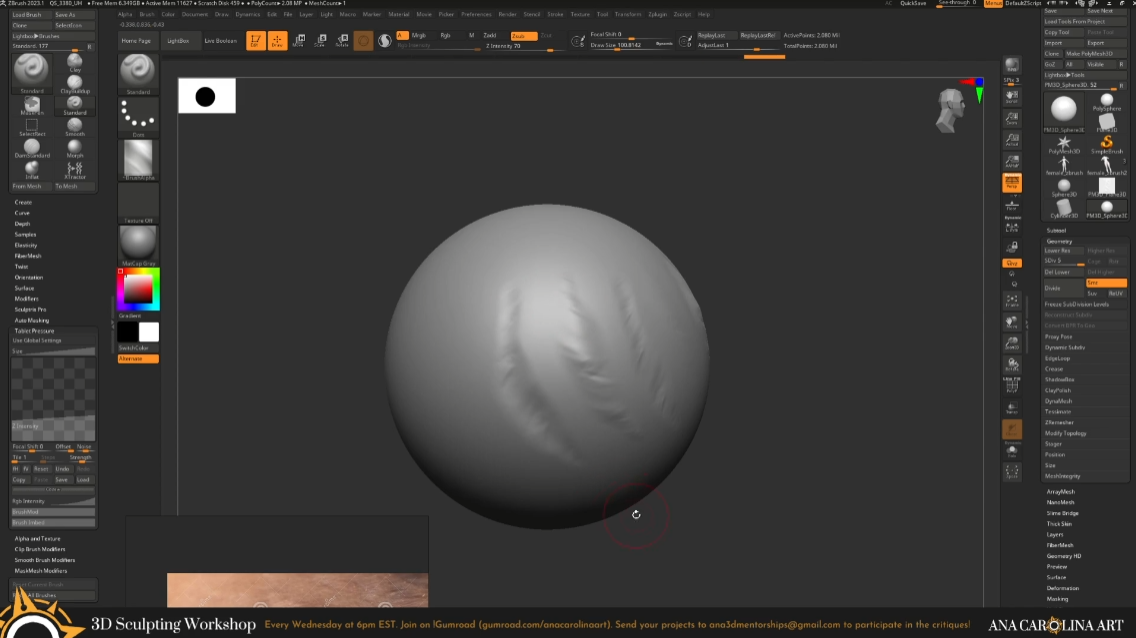This screenshot has width=1136, height=638.
Task: Choose the Morph brush icon
Action: tap(75, 148)
